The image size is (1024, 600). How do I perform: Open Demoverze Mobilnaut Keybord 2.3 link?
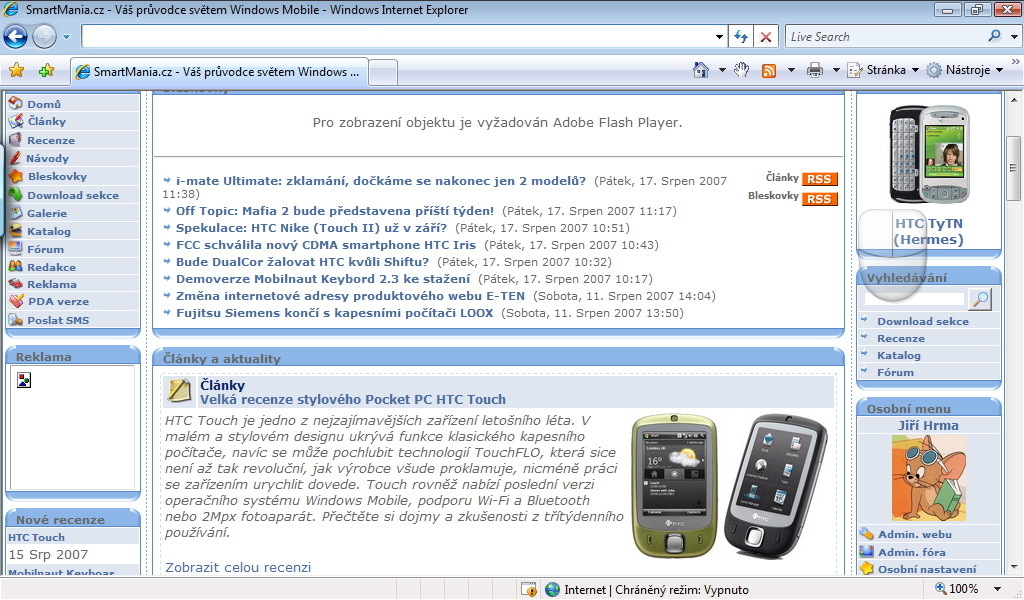323,279
